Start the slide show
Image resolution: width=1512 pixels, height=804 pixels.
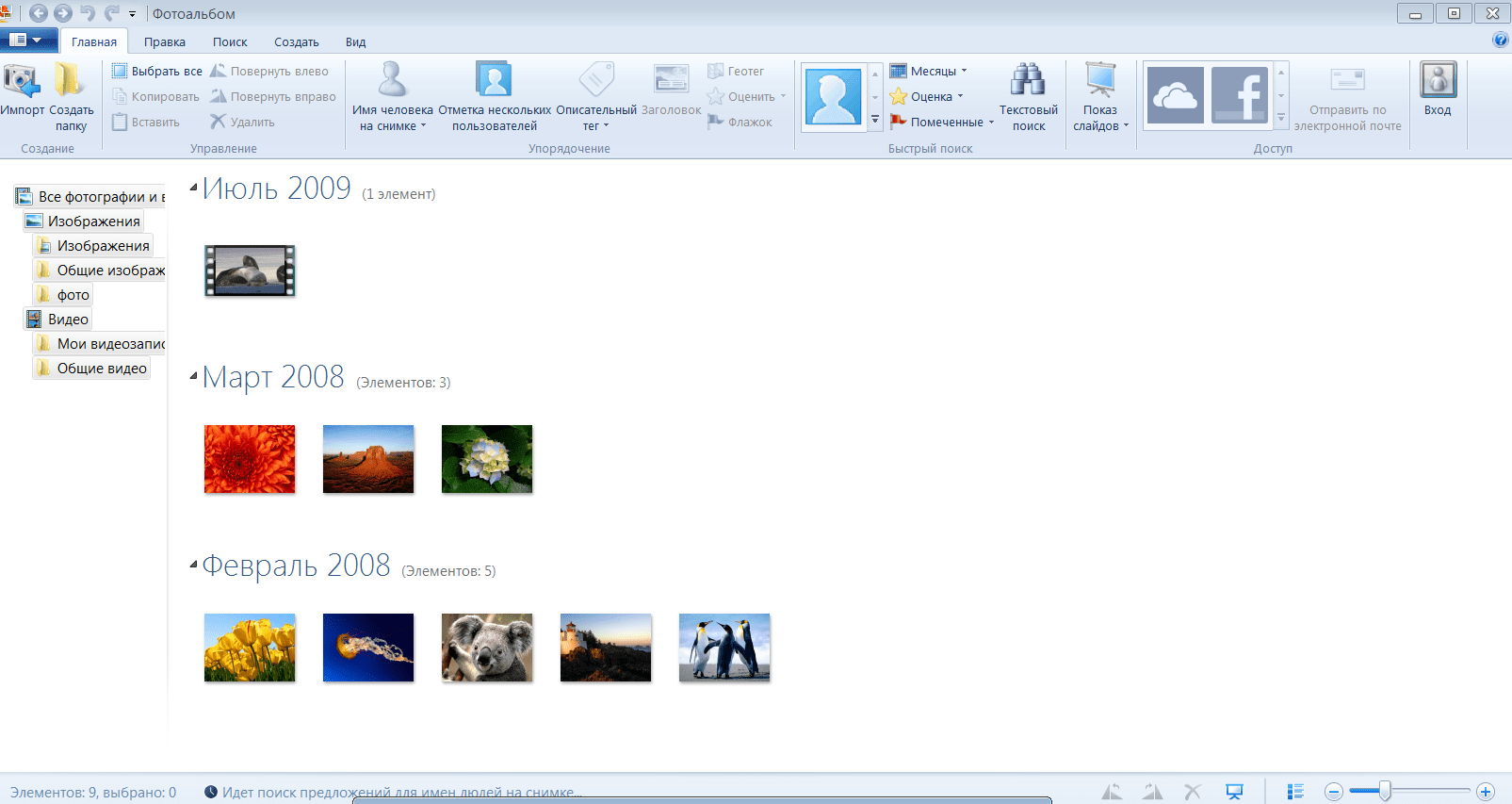click(x=1100, y=97)
